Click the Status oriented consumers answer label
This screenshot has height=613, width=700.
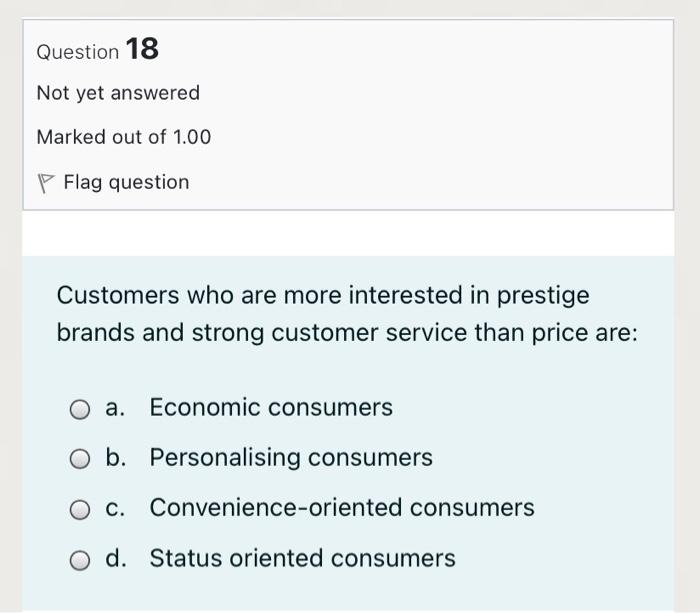[302, 558]
